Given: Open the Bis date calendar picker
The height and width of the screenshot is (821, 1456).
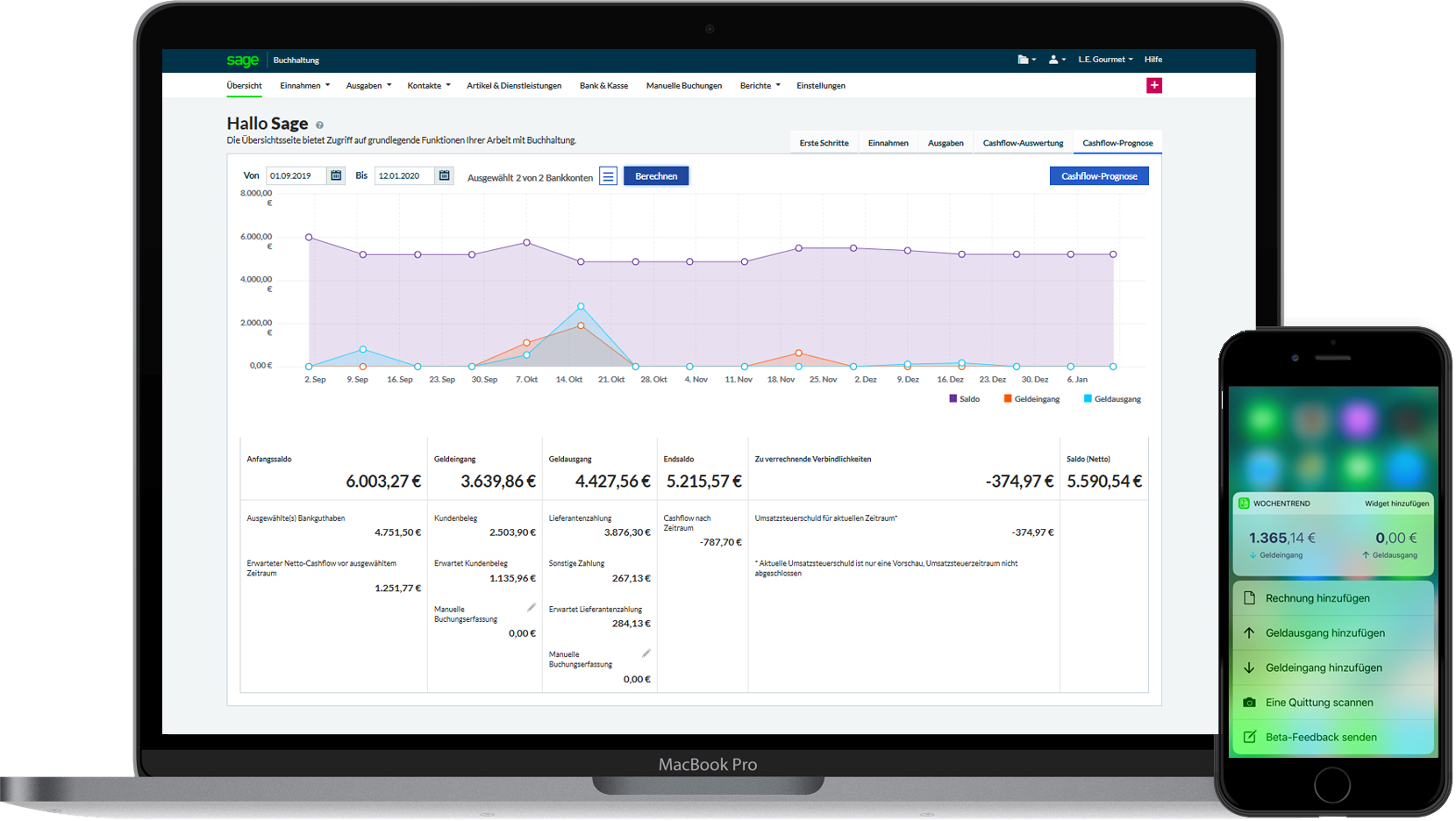Looking at the screenshot, I should 445,175.
